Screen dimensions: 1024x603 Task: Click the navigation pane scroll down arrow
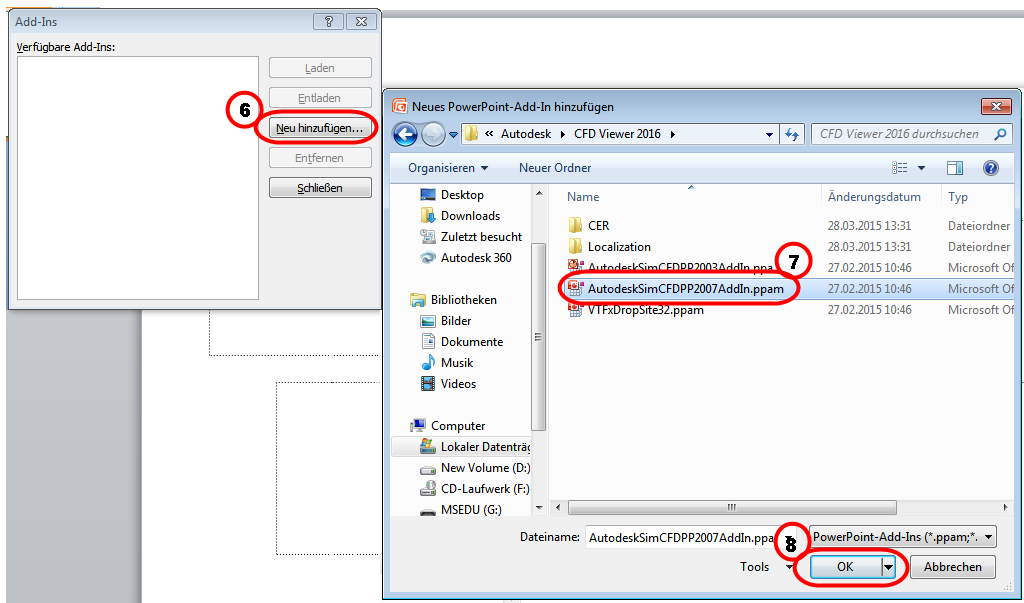(539, 508)
